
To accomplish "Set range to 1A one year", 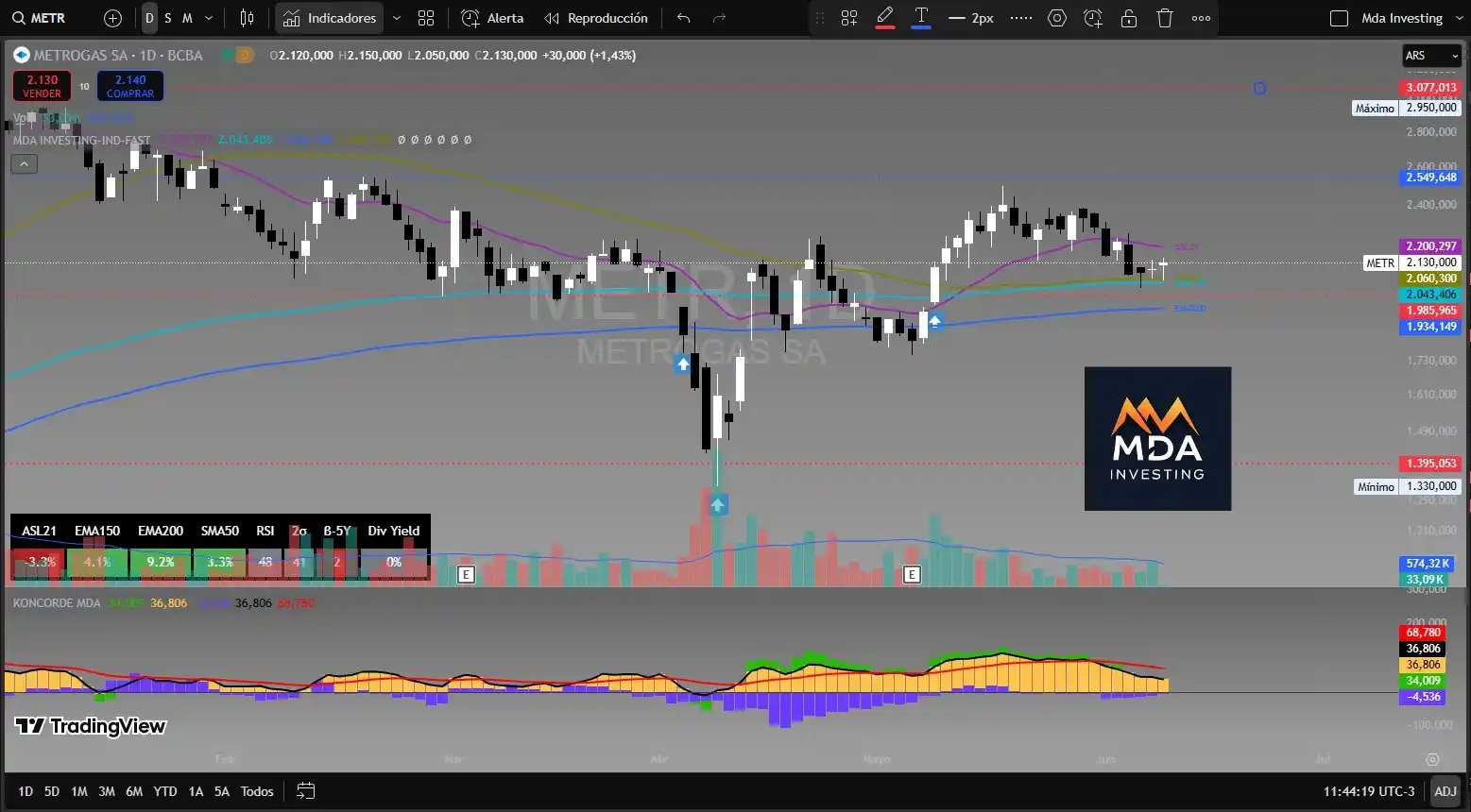I will point(196,791).
